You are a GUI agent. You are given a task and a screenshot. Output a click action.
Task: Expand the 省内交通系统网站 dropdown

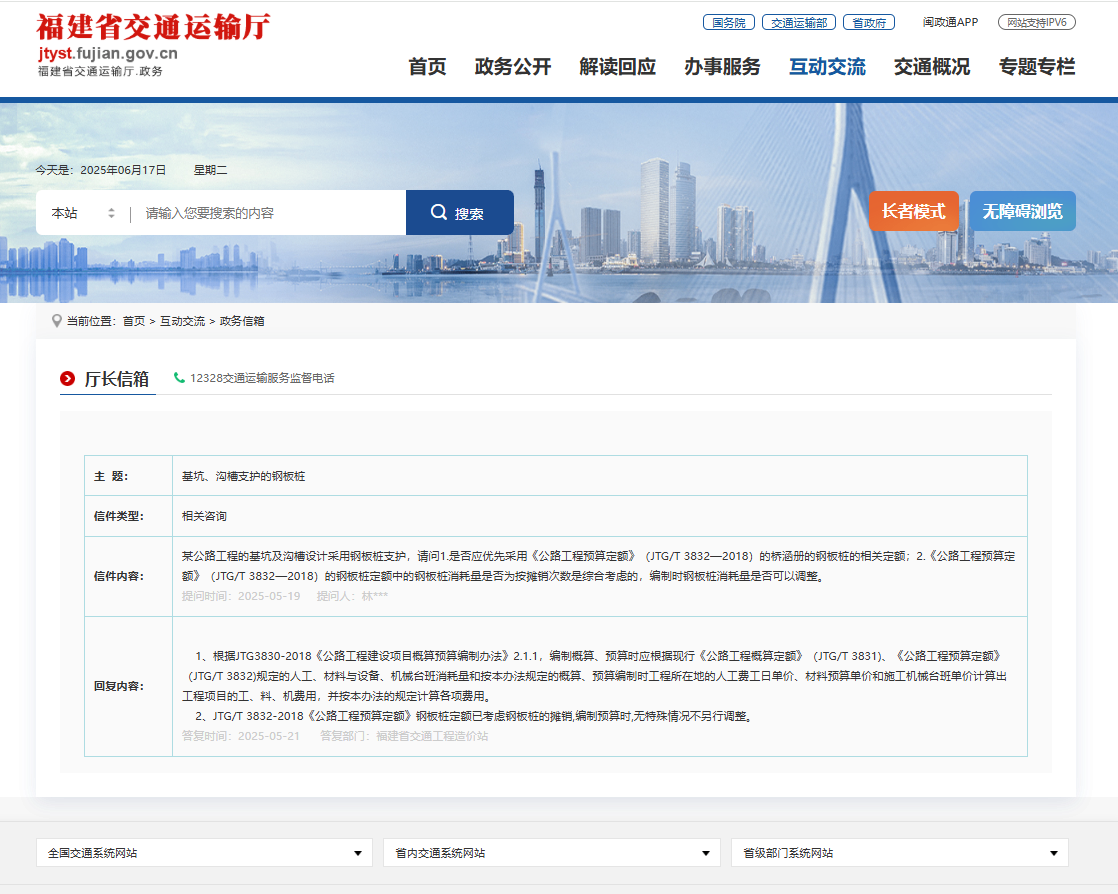(551, 853)
